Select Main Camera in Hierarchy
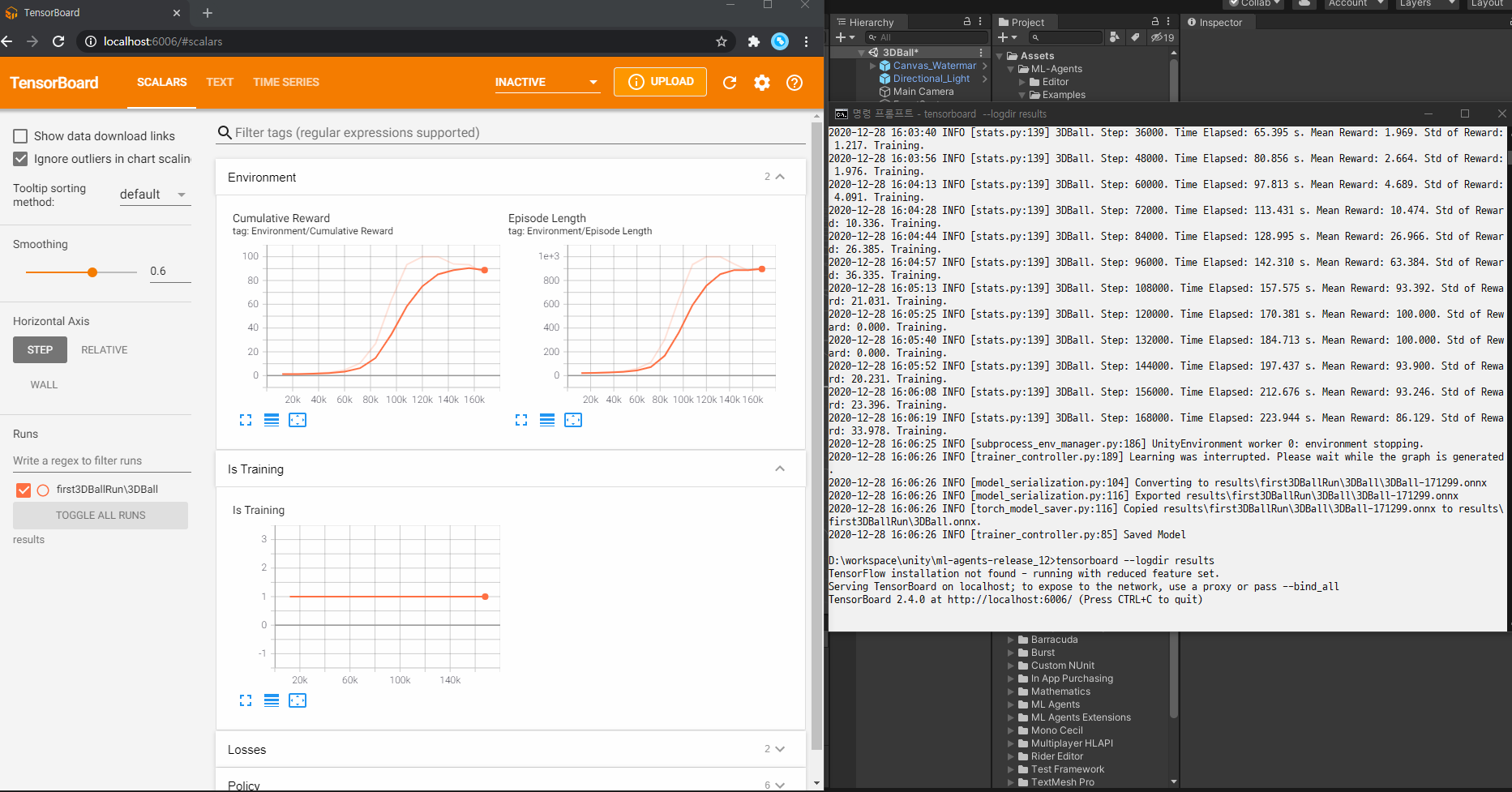The width and height of the screenshot is (1512, 792). (x=923, y=92)
